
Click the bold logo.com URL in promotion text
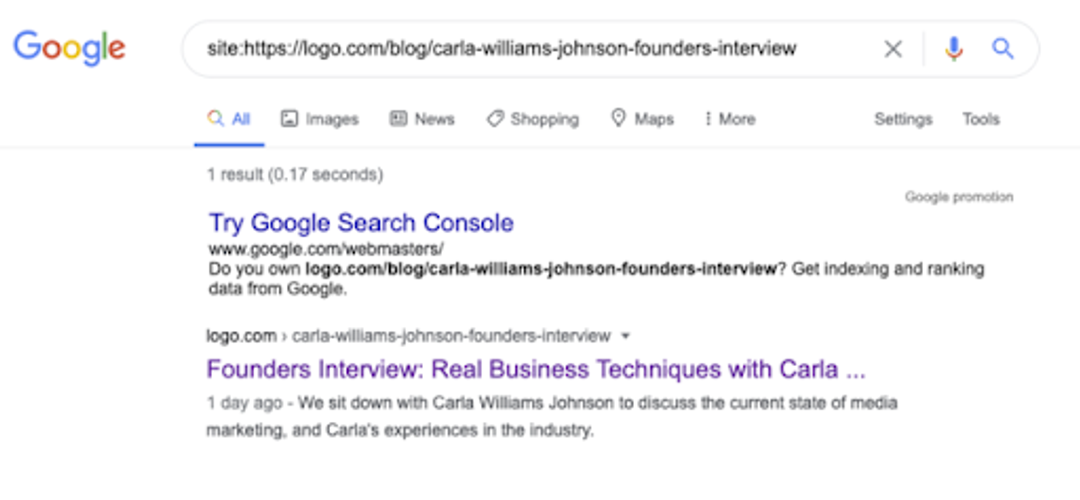pos(541,269)
